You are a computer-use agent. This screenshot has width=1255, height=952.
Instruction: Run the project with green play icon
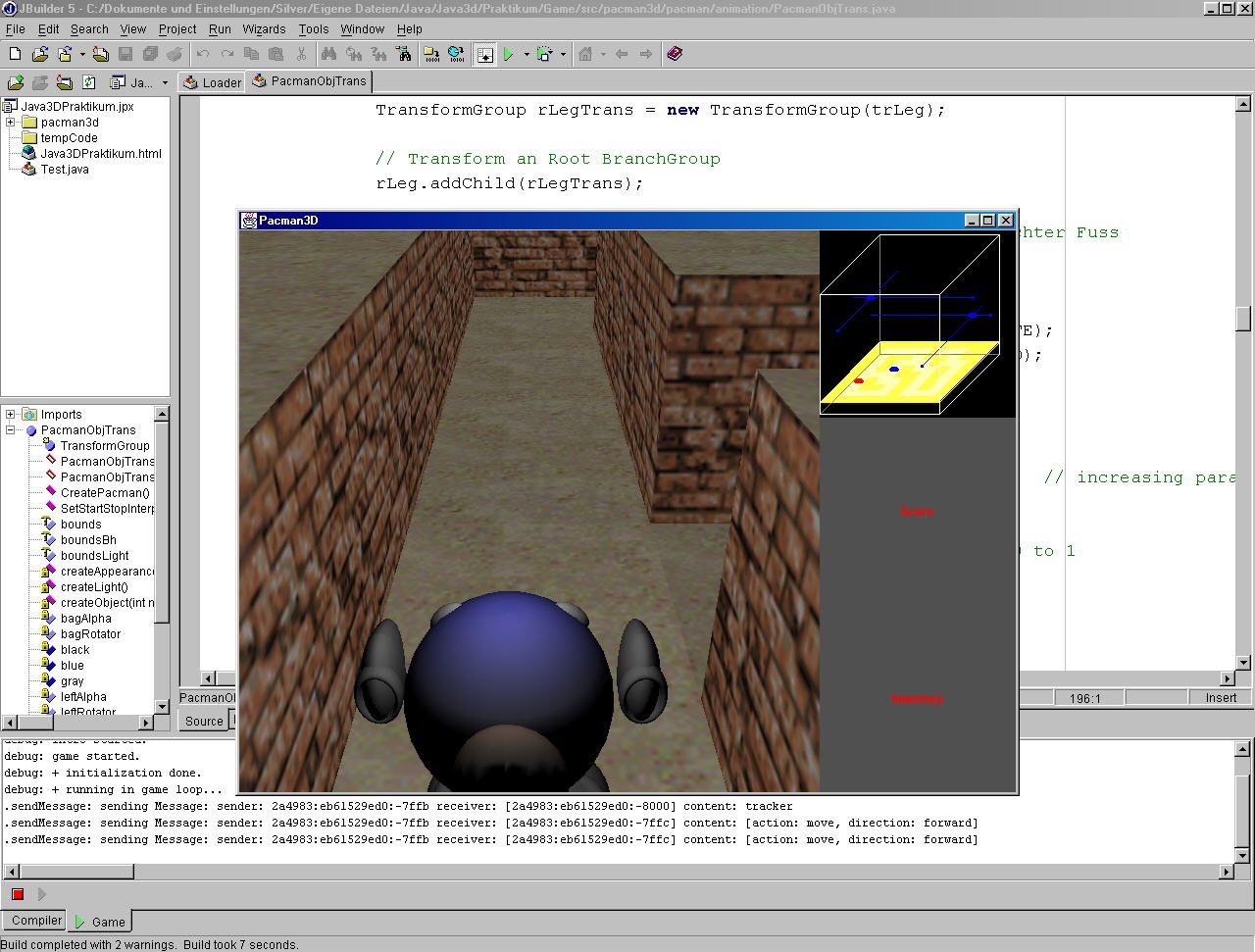(x=509, y=54)
